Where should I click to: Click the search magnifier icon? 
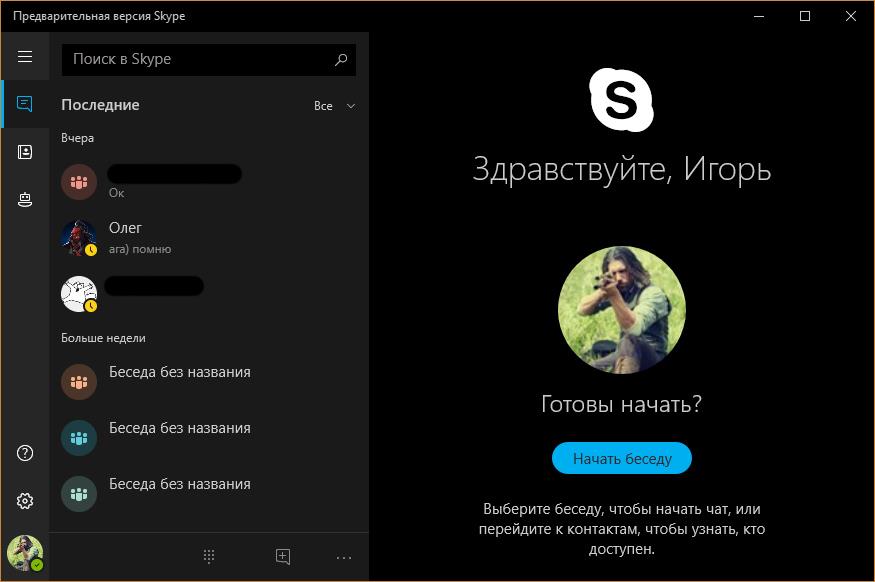pos(341,60)
